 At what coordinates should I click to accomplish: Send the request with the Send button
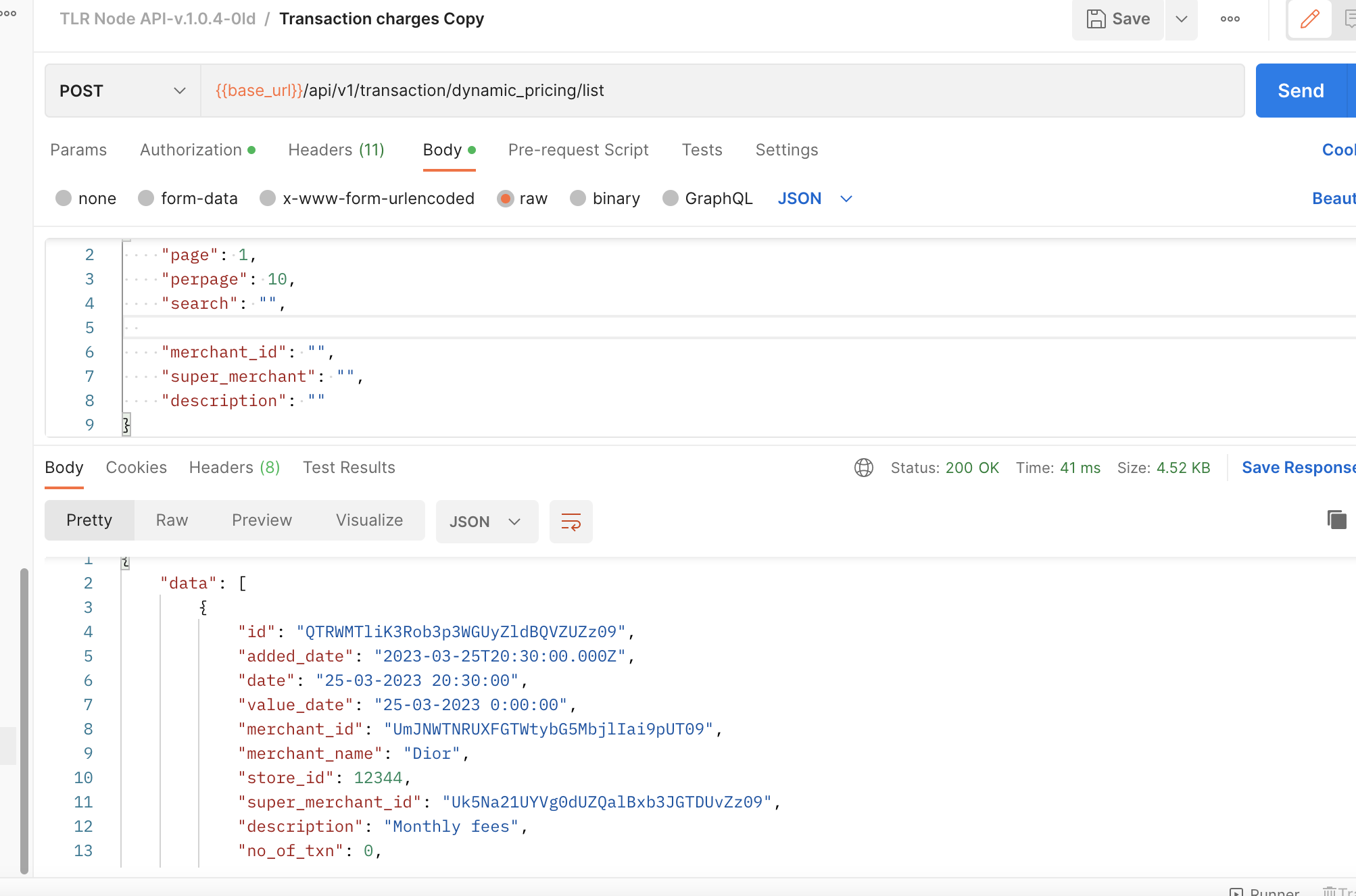[x=1301, y=91]
